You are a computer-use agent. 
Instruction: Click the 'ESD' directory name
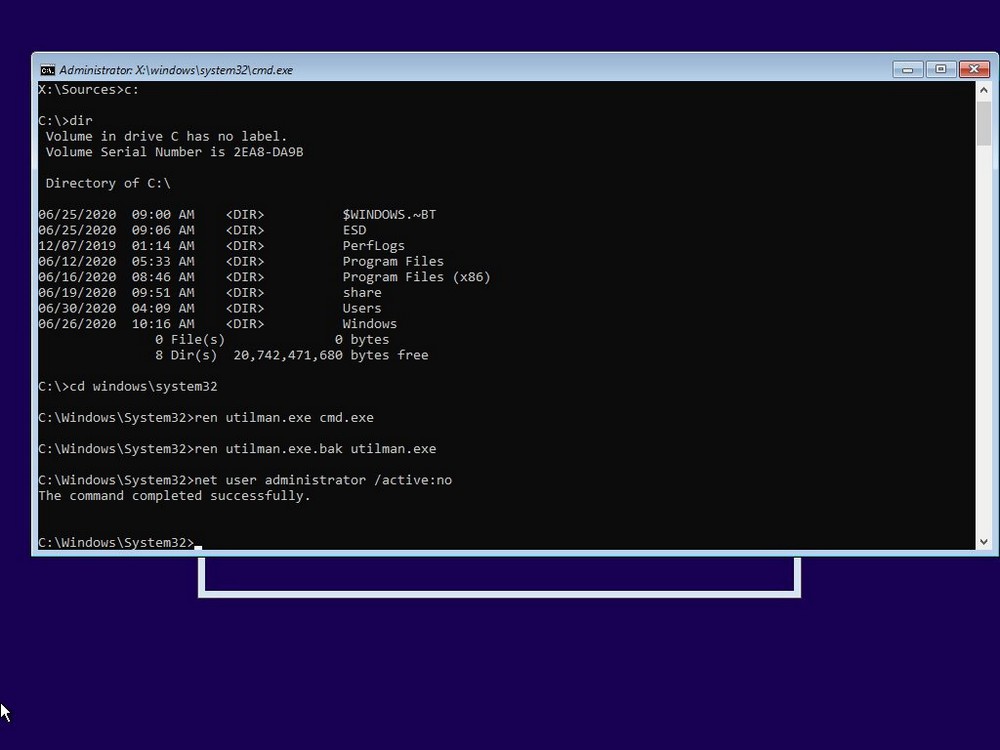354,230
